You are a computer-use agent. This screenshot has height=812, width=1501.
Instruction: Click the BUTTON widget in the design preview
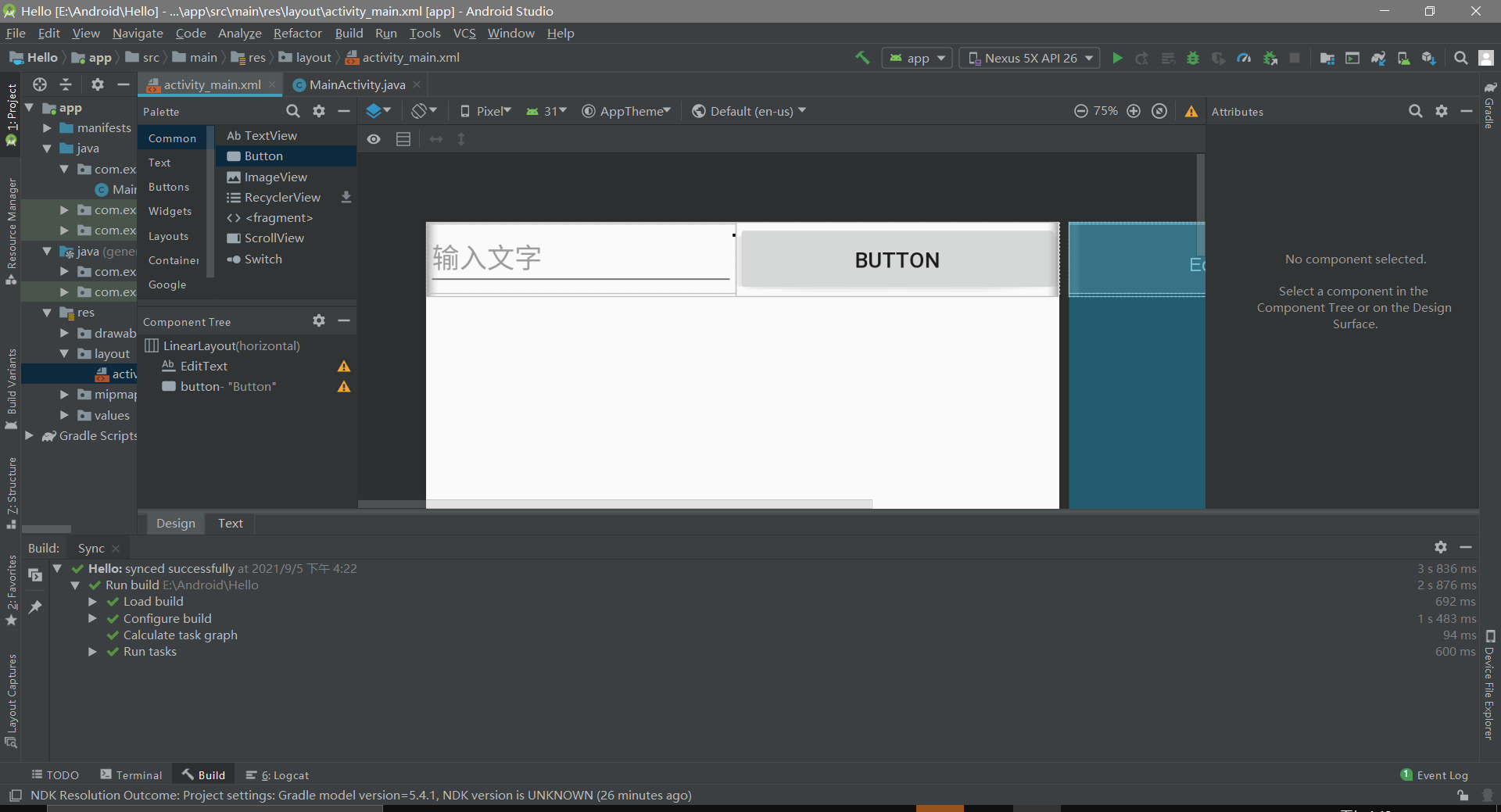pyautogui.click(x=897, y=259)
